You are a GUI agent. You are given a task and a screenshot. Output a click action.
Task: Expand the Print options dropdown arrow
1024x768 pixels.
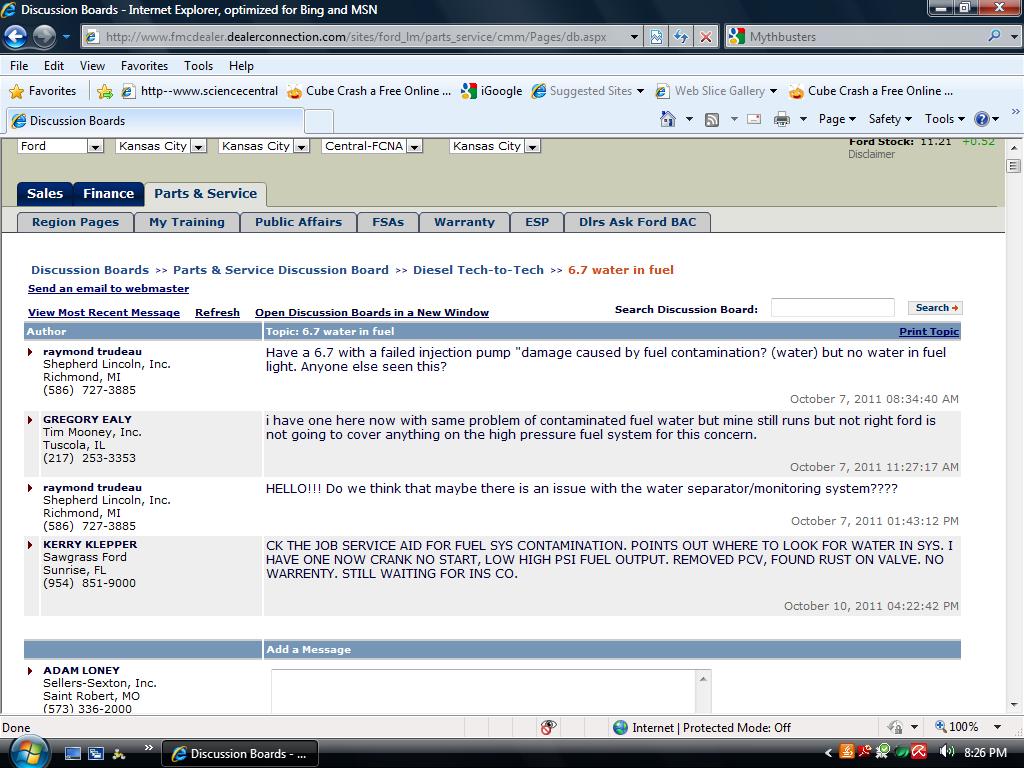coord(803,119)
